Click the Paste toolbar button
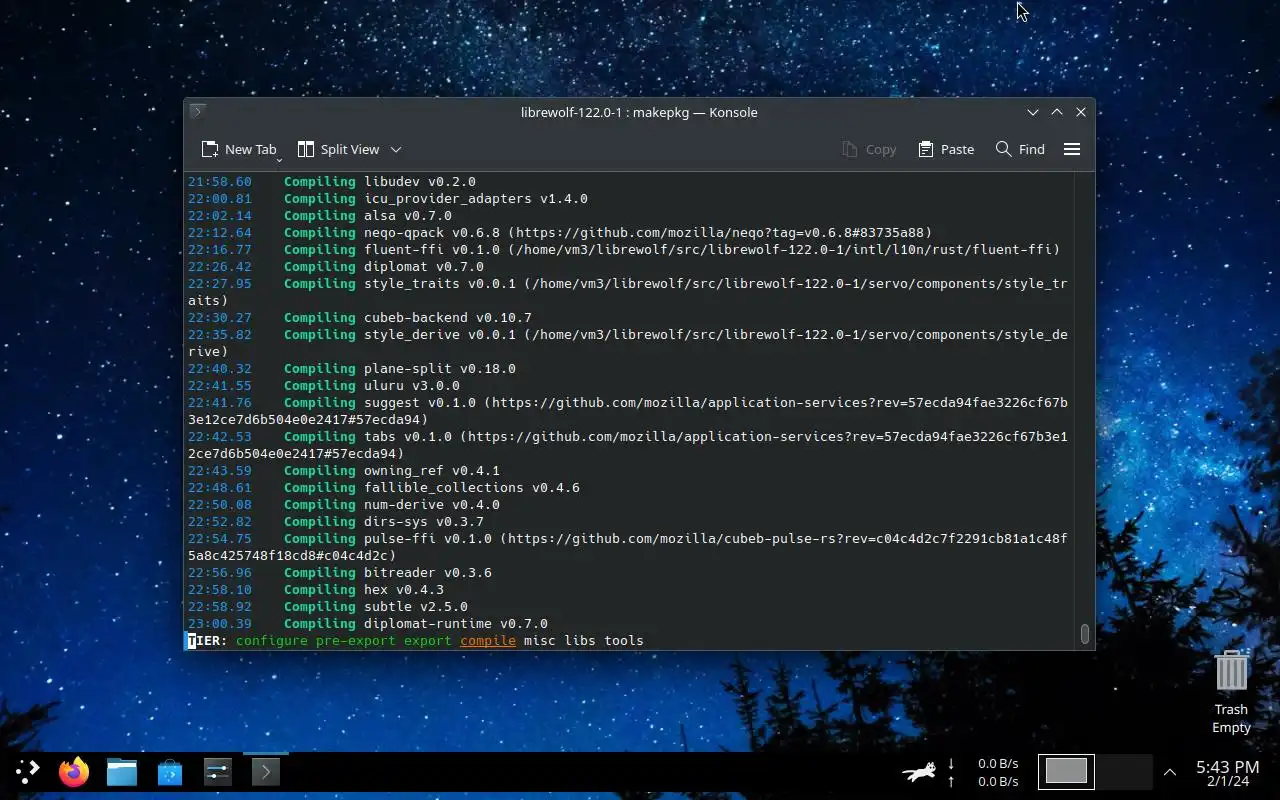The height and width of the screenshot is (800, 1280). click(x=946, y=149)
